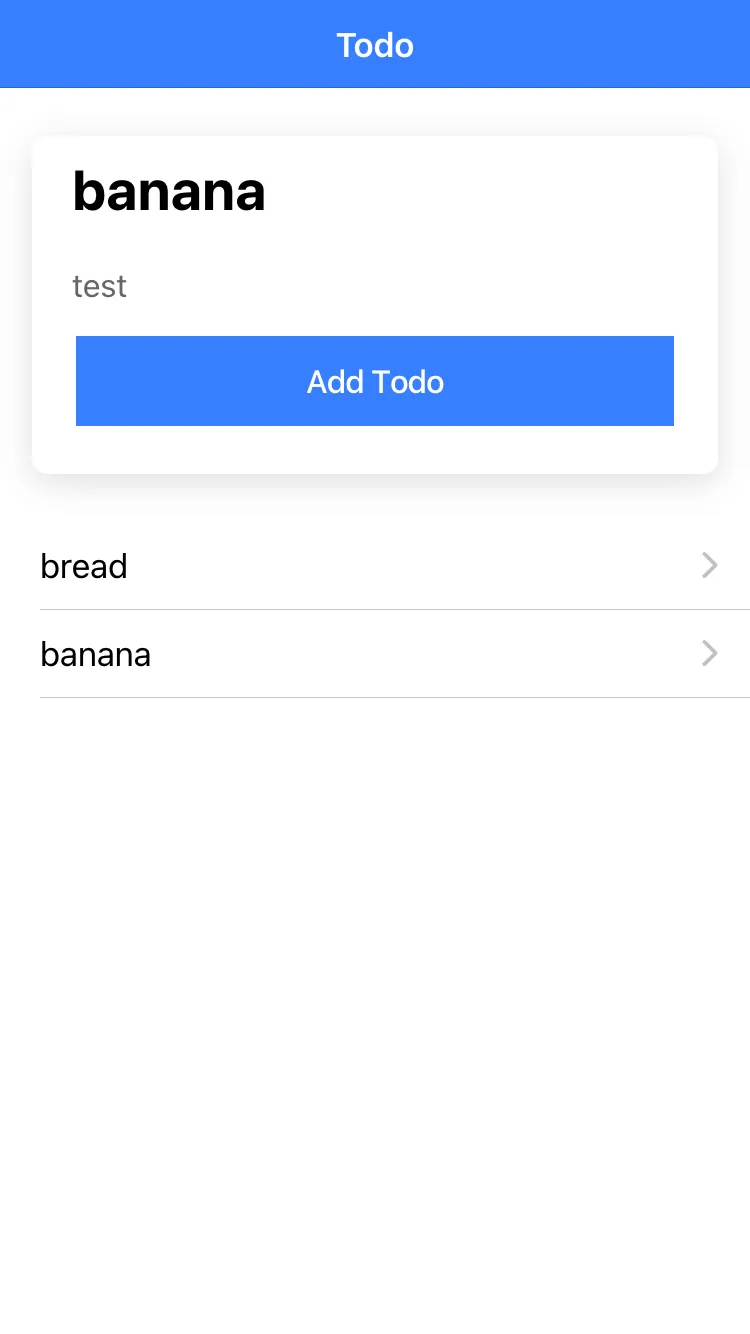
Task: Click the bold banana heading input
Action: [170, 191]
